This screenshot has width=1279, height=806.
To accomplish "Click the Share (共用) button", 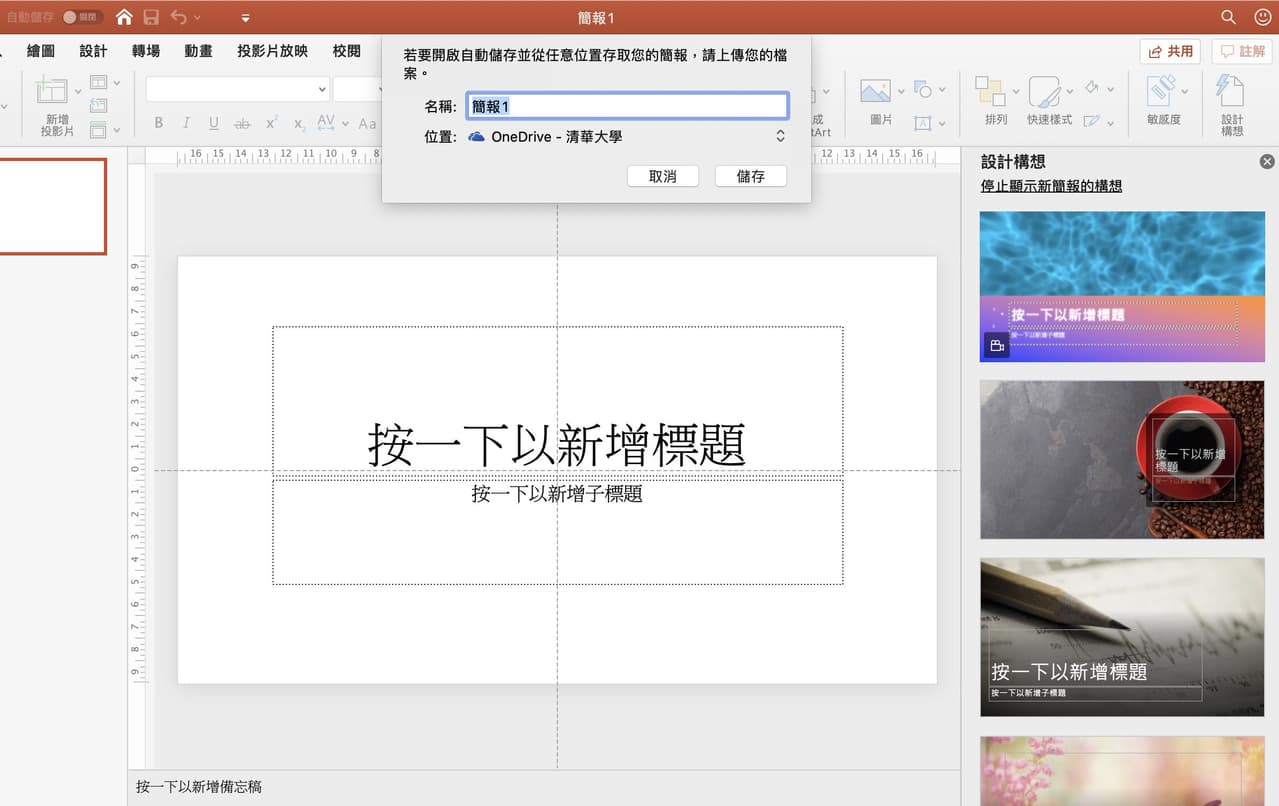I will (x=1170, y=51).
